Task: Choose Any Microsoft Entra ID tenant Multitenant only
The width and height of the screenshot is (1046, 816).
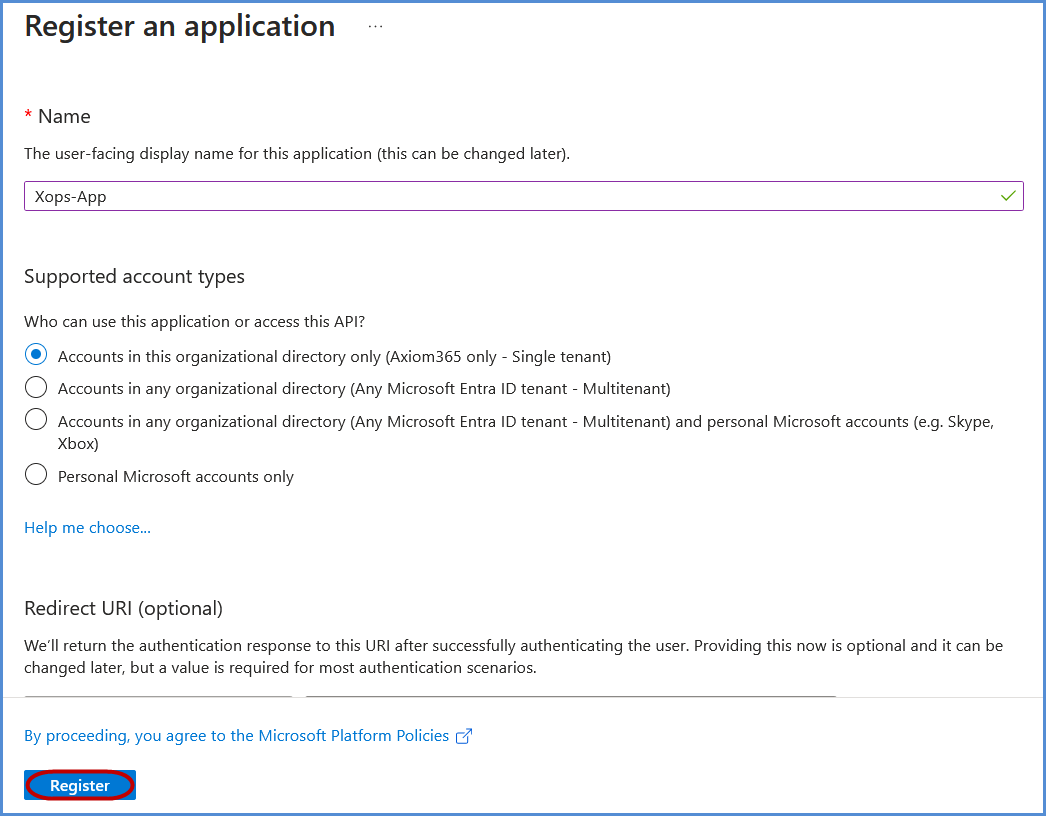Action: pos(36,387)
